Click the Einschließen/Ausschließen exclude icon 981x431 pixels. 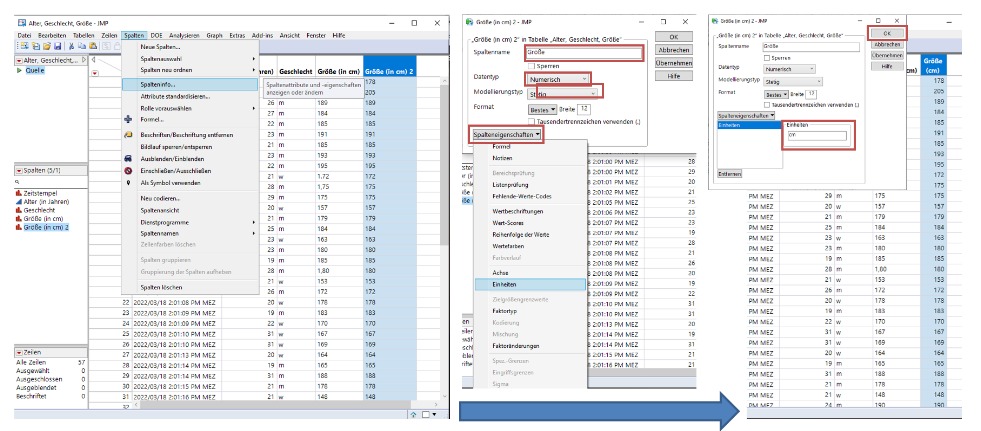(x=129, y=171)
